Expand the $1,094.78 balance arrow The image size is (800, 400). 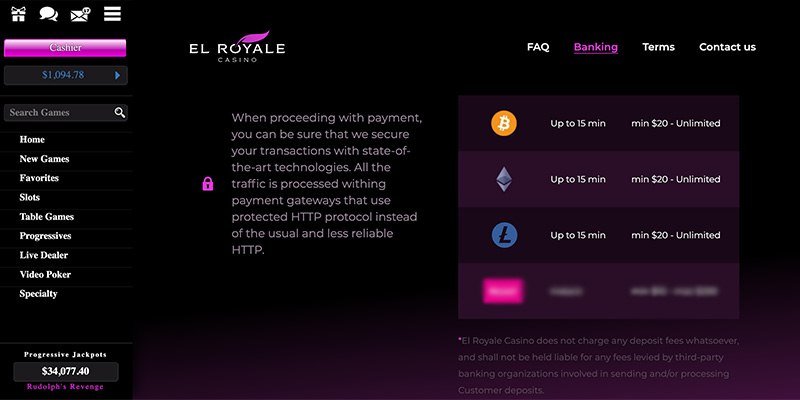(118, 75)
